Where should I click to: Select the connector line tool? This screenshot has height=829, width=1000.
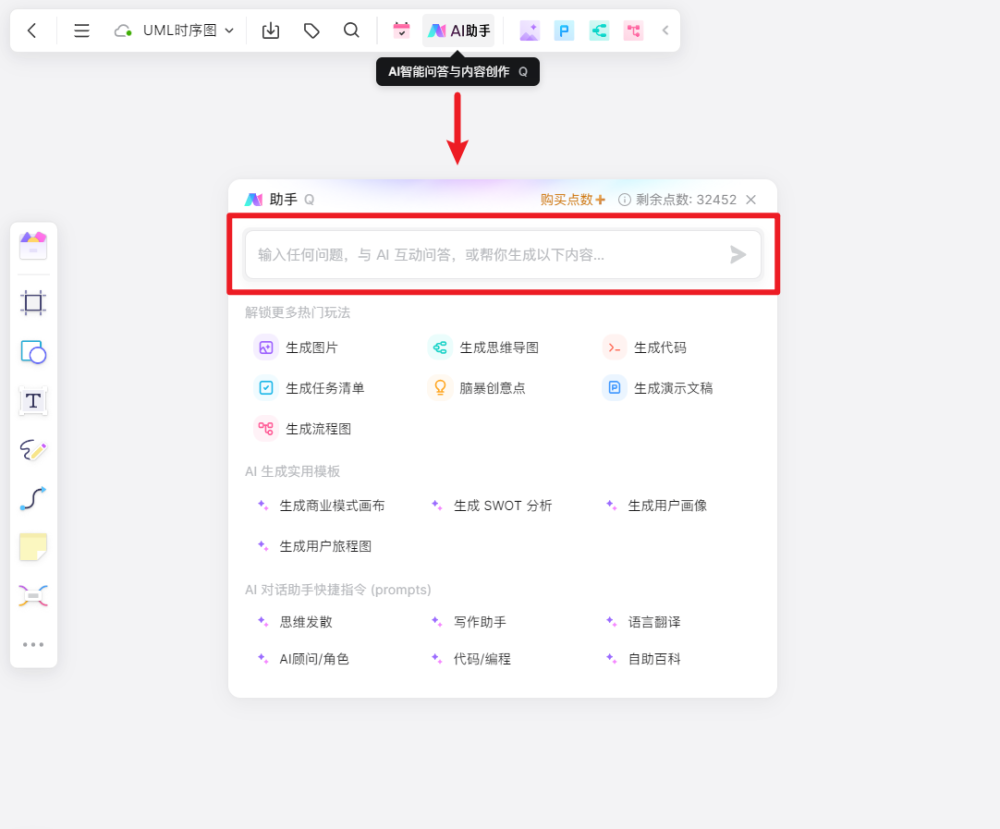33,499
